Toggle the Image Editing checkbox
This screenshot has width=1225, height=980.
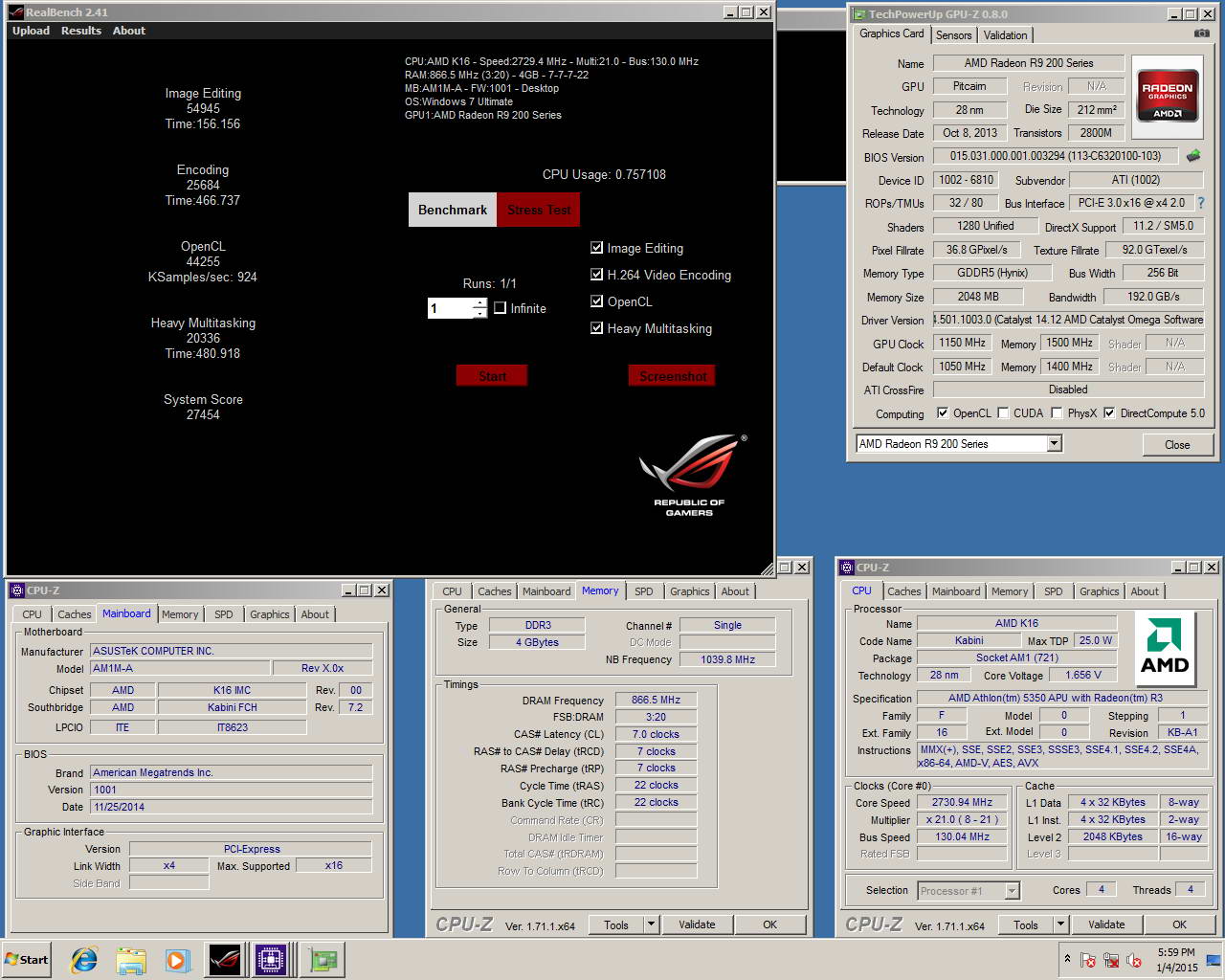[x=597, y=248]
